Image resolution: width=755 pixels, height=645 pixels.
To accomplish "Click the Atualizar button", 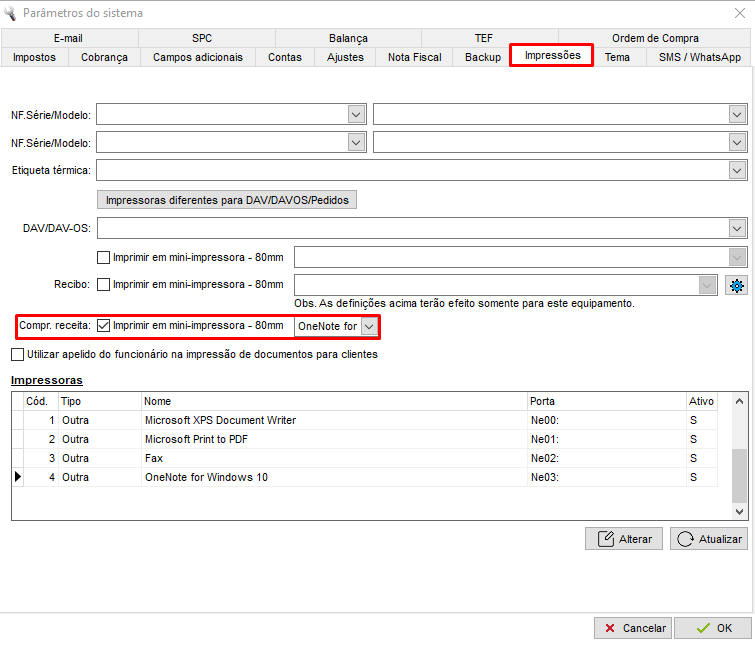I will (x=709, y=539).
